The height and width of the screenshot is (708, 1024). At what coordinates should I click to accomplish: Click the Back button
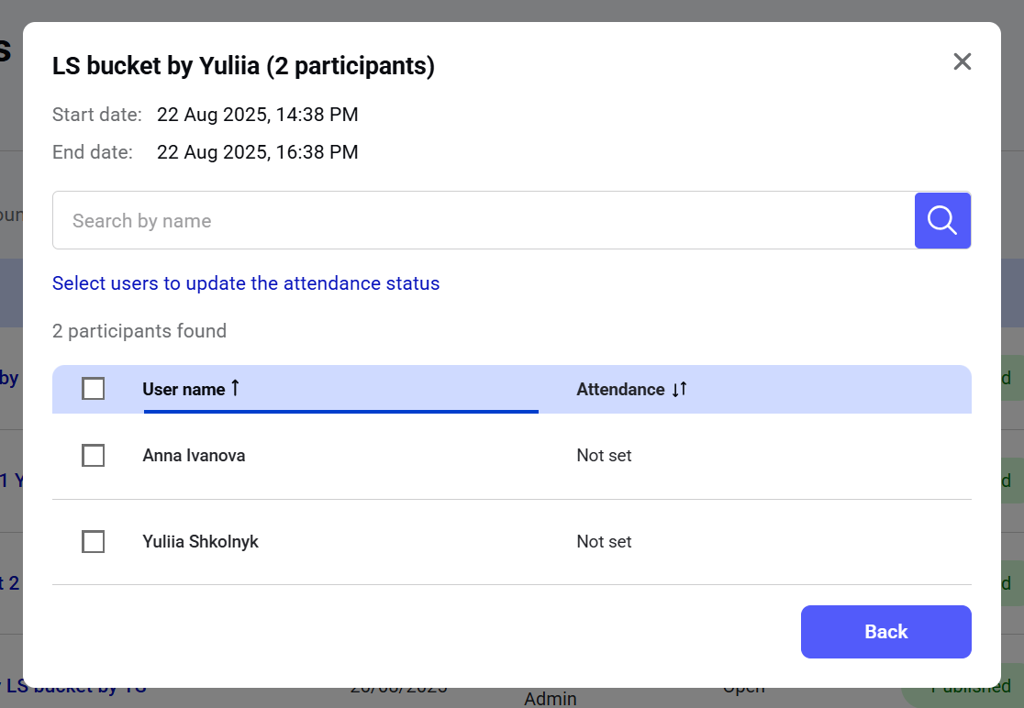[886, 632]
